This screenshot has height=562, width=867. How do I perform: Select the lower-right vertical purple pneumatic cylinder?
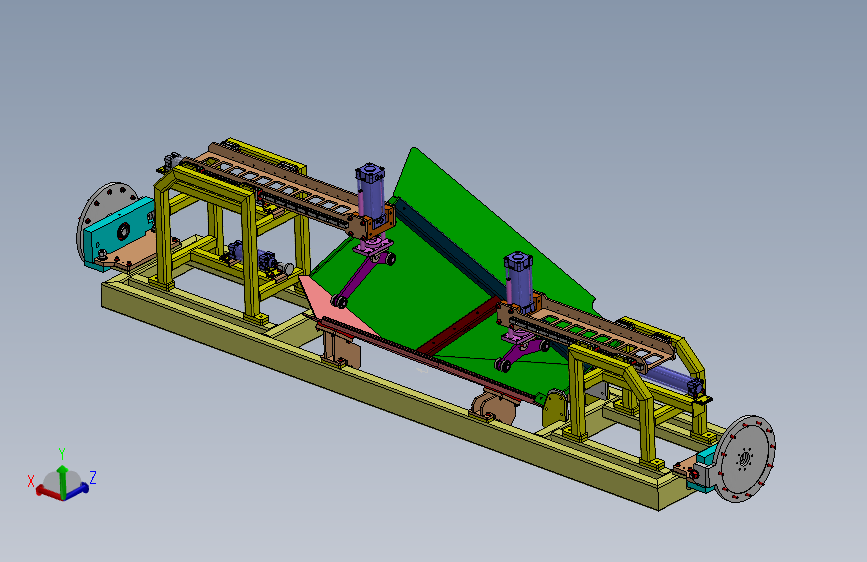[x=518, y=280]
